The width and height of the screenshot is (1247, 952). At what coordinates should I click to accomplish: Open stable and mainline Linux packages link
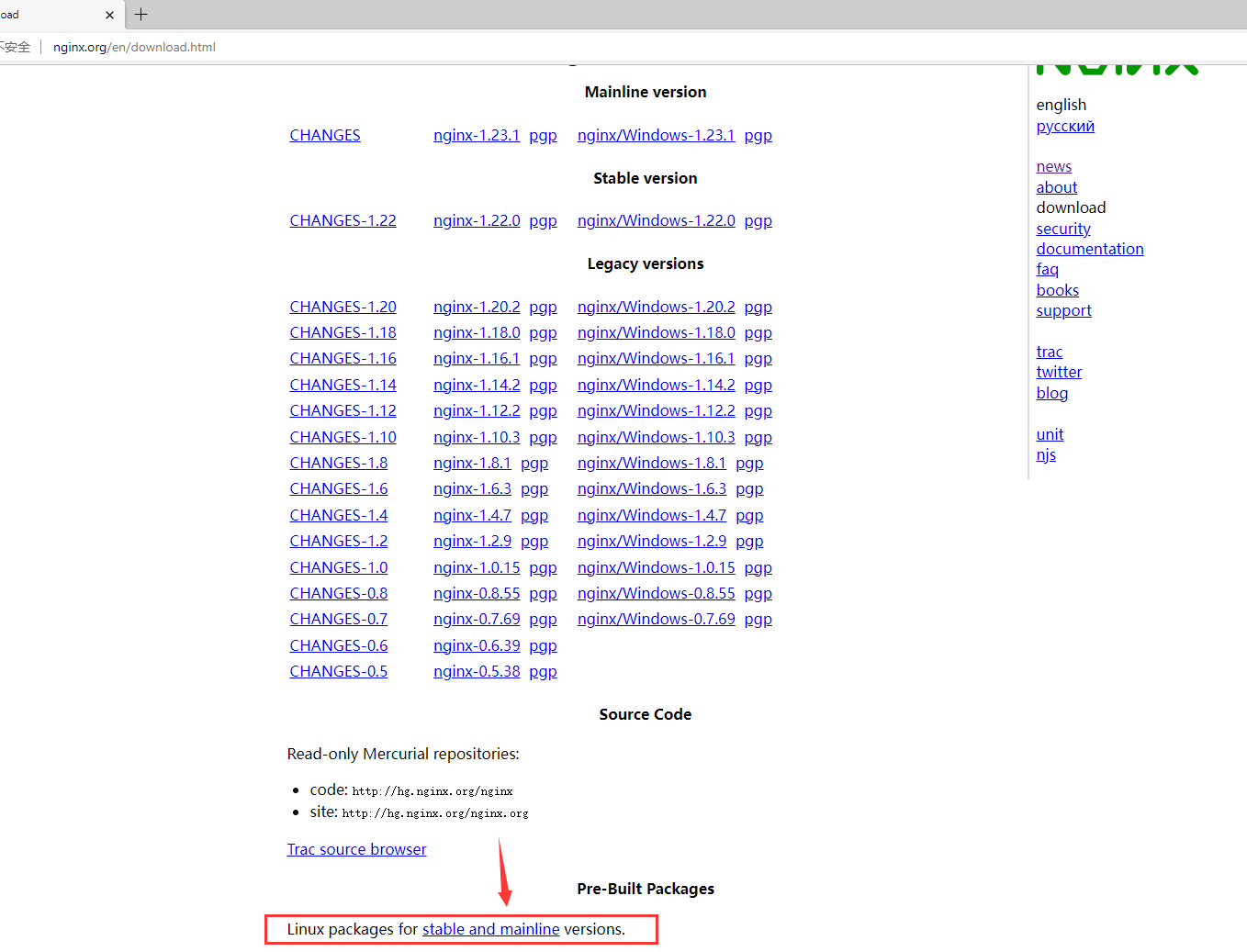pyautogui.click(x=490, y=929)
